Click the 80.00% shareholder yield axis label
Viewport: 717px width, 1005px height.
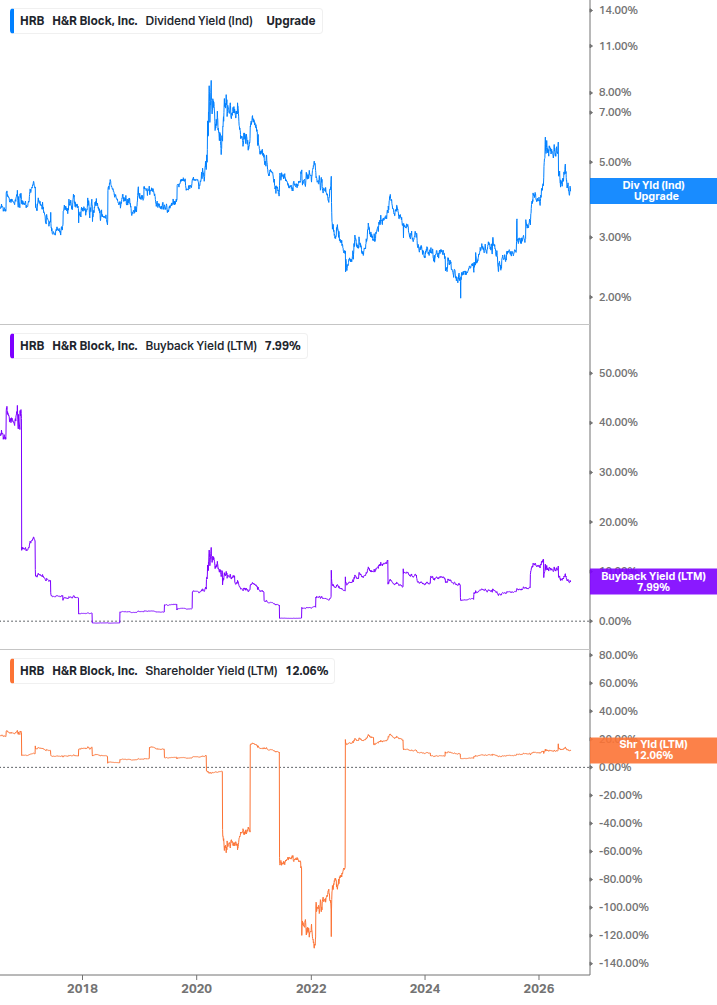(618, 655)
